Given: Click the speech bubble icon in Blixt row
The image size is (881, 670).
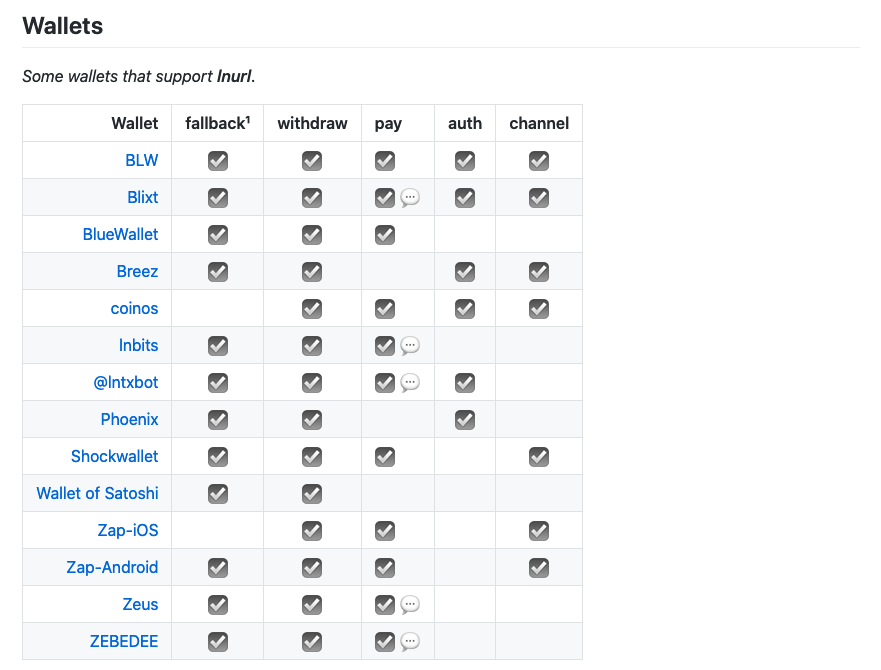Looking at the screenshot, I should 410,198.
